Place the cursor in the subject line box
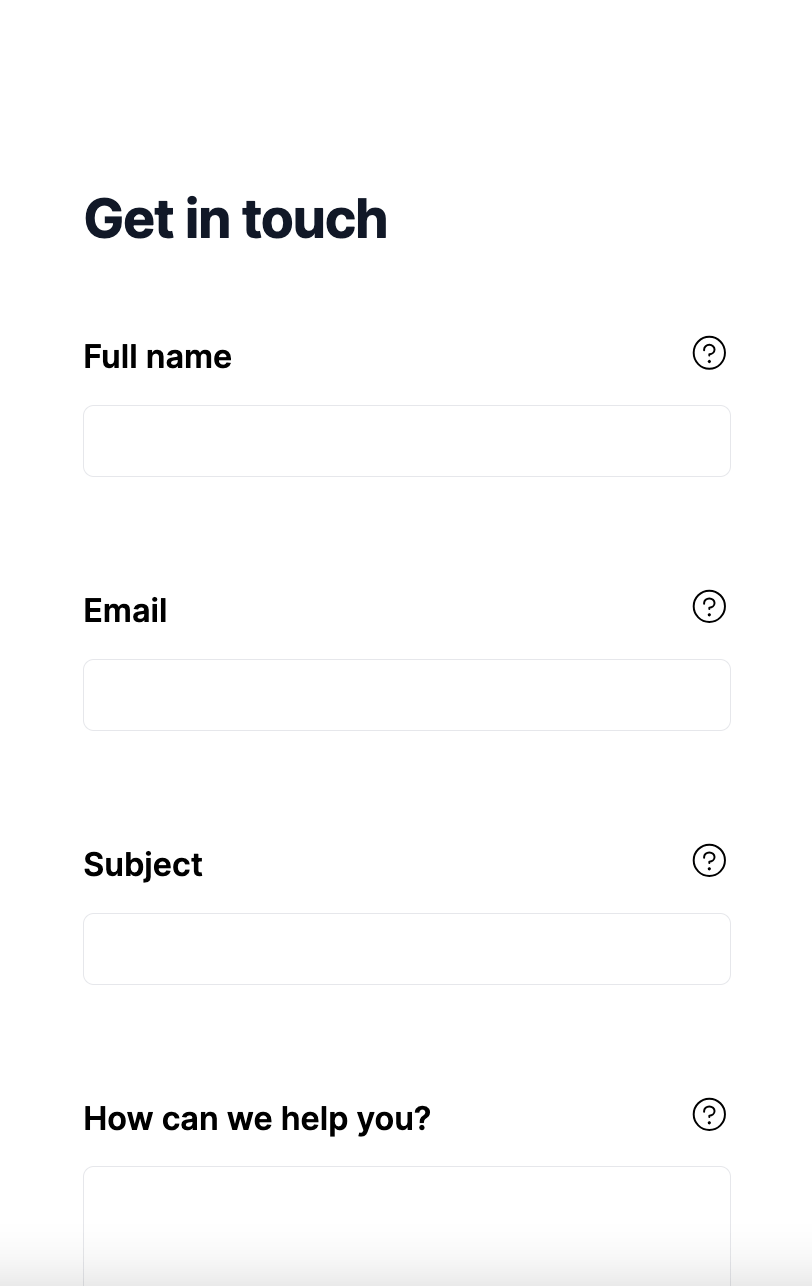The height and width of the screenshot is (1286, 812). (407, 949)
